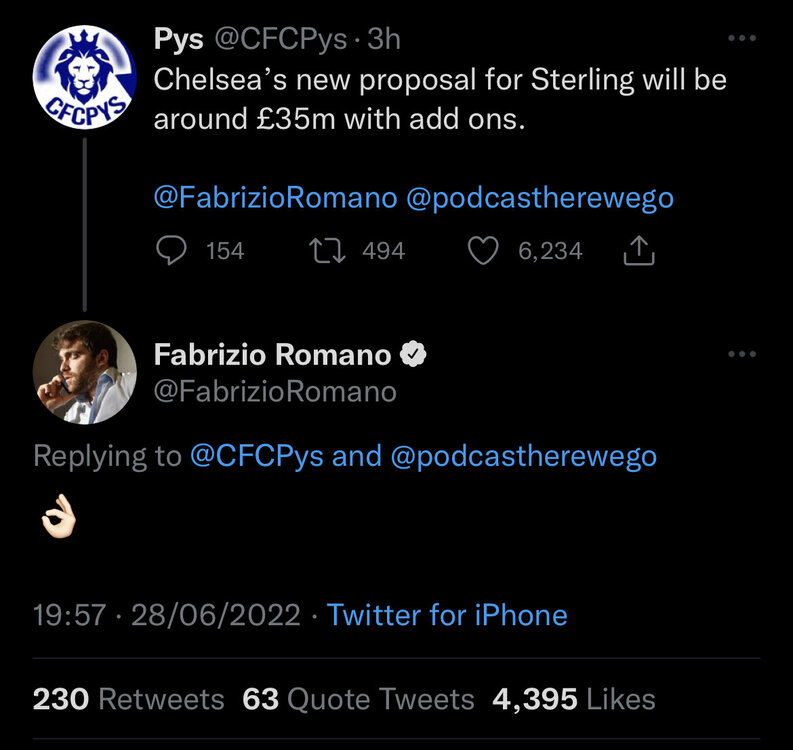Viewport: 793px width, 750px height.
Task: Follow the @podcastherewego mention in Pys tweet
Action: click(540, 198)
